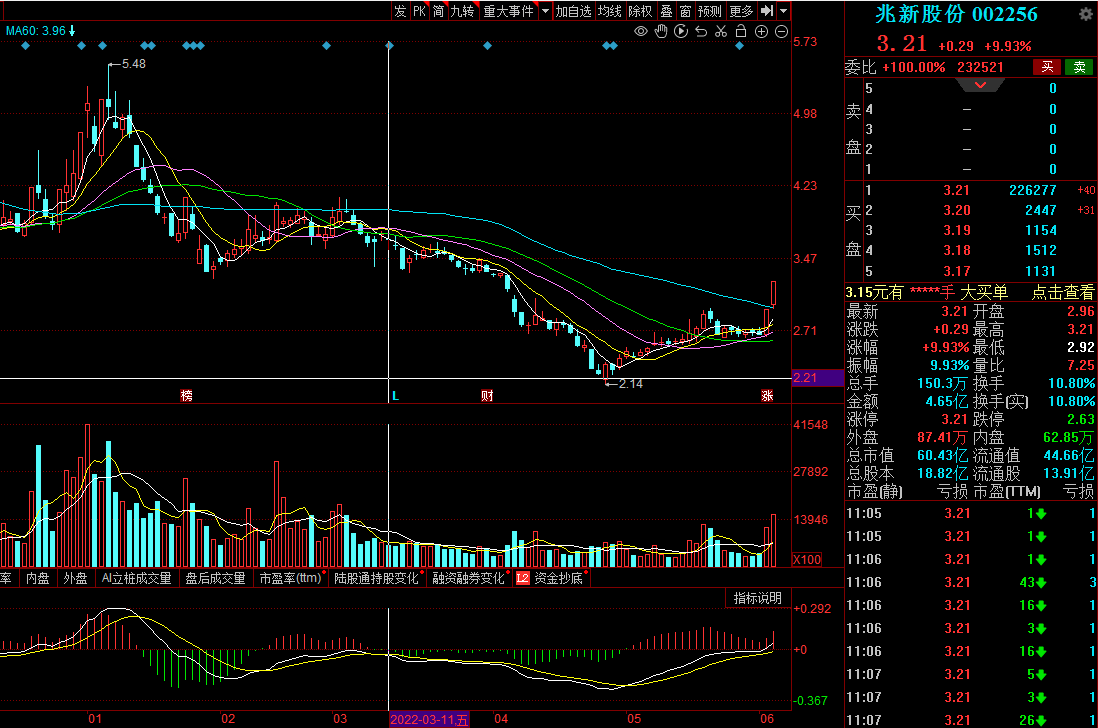1098x728 pixels.
Task: Toggle 均线 moving averages
Action: click(x=610, y=10)
